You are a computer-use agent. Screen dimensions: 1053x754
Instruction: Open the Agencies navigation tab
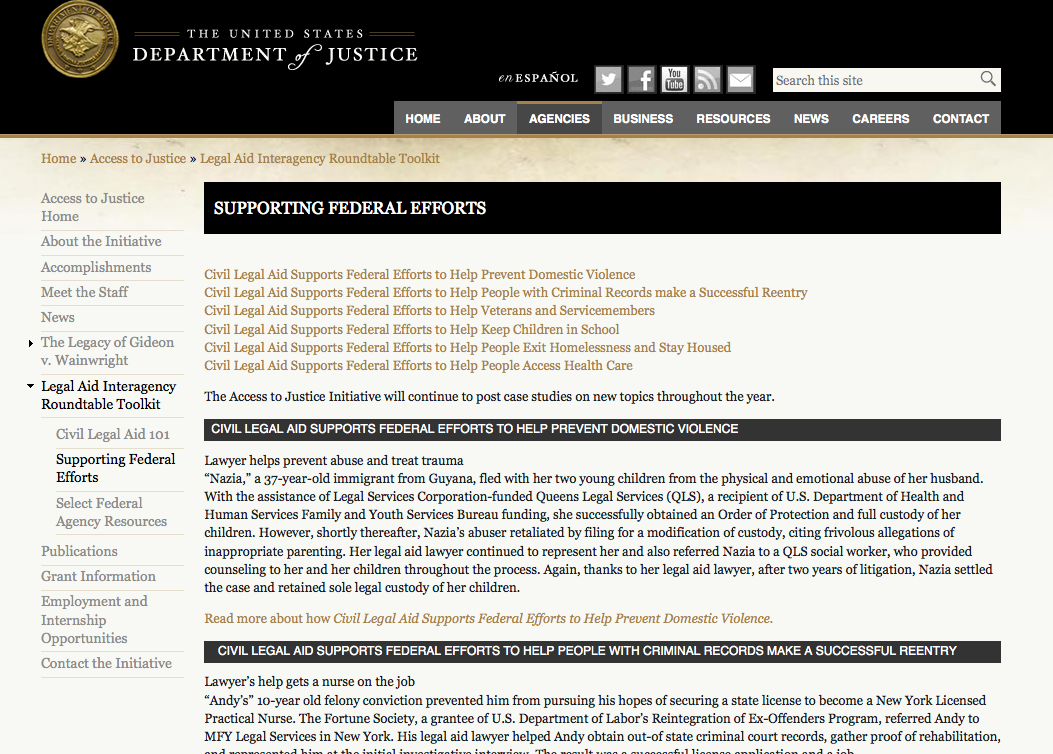(559, 118)
